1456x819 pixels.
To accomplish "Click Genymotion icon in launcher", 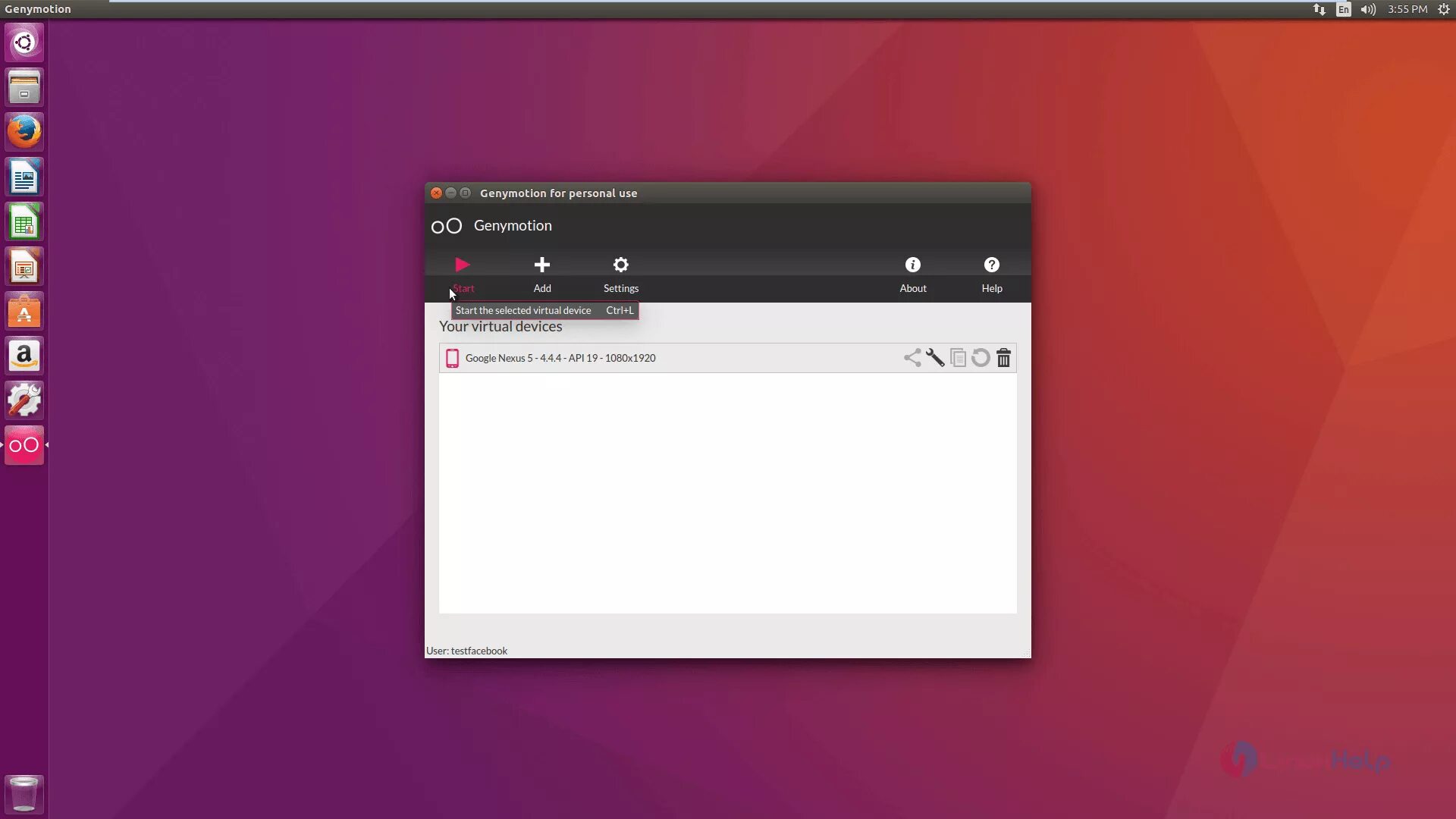I will point(24,445).
